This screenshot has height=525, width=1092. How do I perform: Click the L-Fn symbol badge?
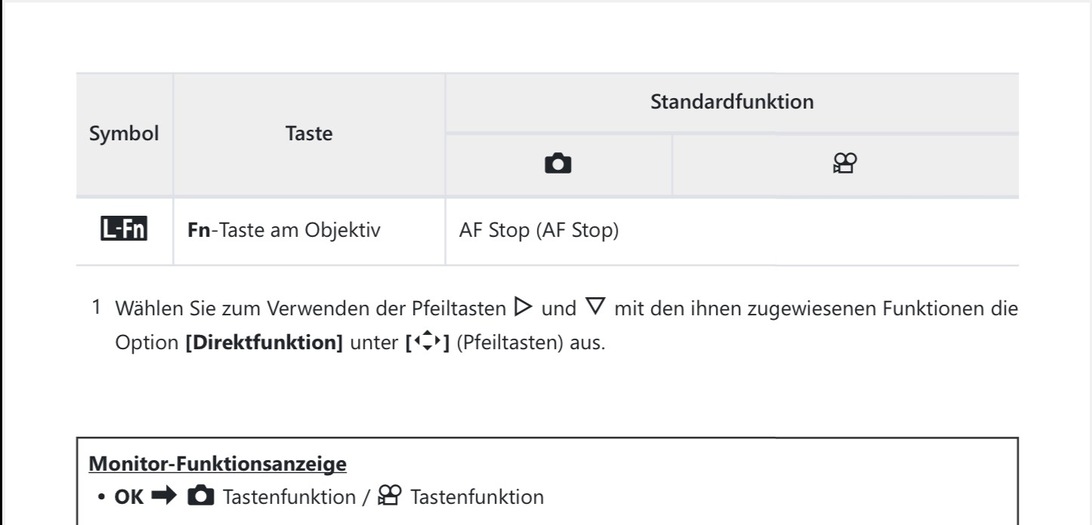pyautogui.click(x=124, y=231)
